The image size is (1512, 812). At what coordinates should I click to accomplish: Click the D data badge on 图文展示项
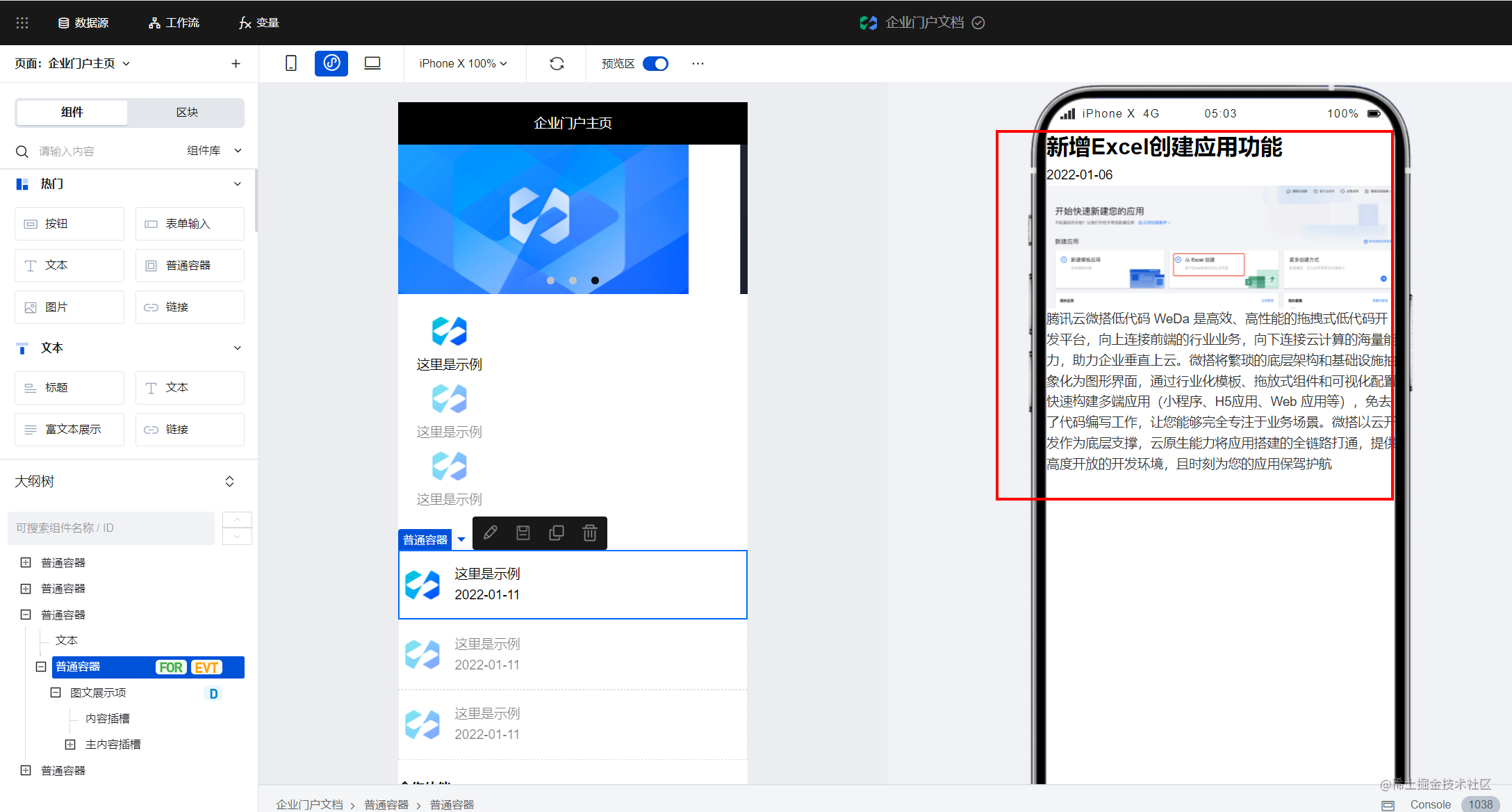tap(213, 693)
